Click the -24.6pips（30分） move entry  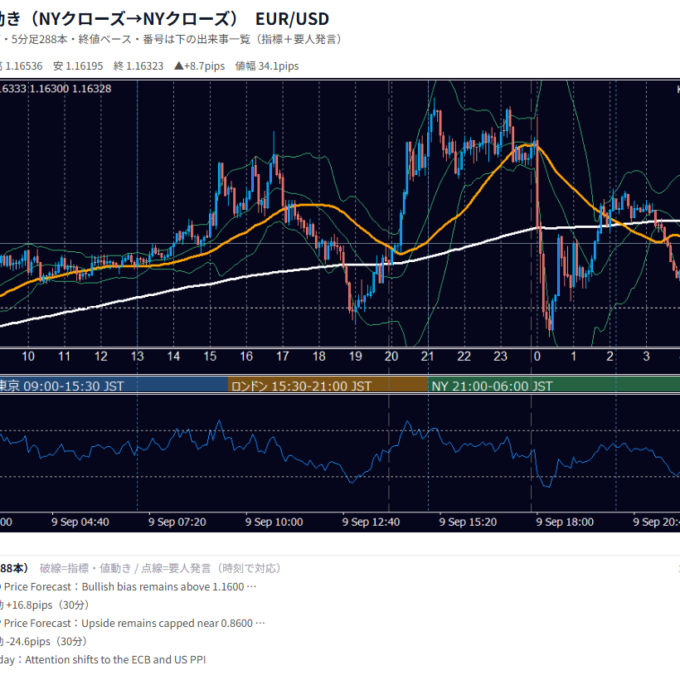pyautogui.click(x=46, y=641)
